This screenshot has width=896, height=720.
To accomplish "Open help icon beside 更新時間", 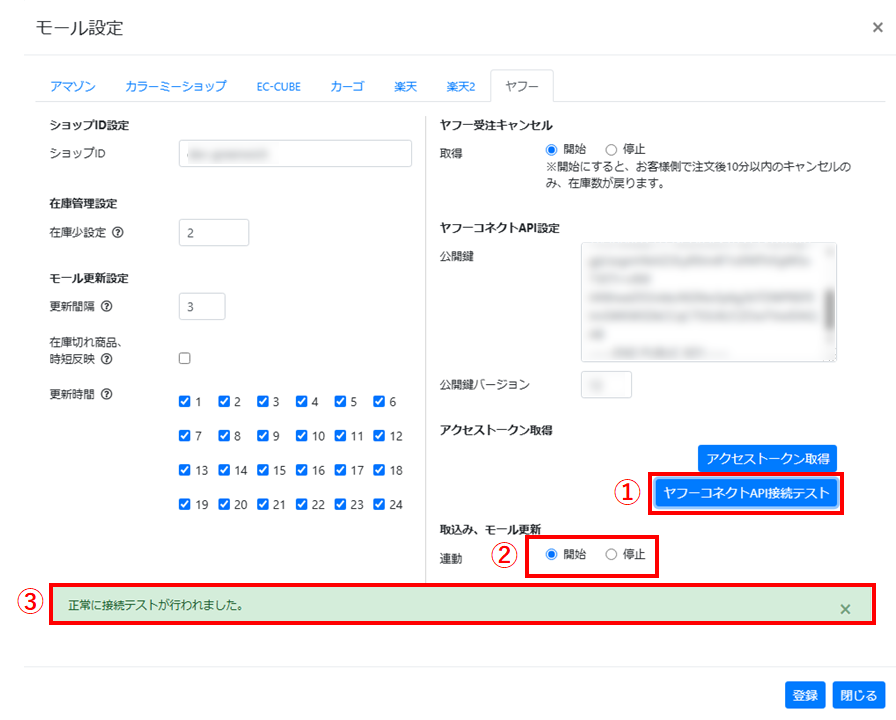I will pos(106,394).
